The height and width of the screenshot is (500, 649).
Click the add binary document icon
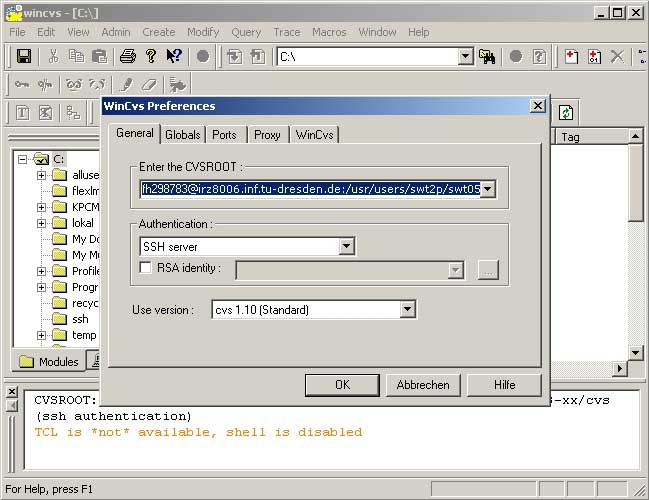594,56
